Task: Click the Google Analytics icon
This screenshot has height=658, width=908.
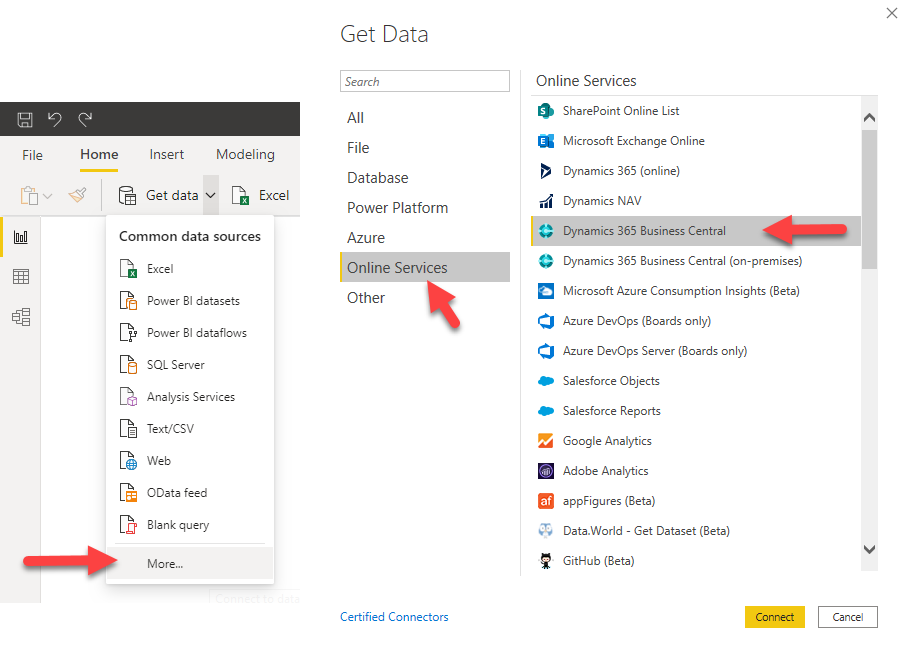Action: pyautogui.click(x=545, y=441)
